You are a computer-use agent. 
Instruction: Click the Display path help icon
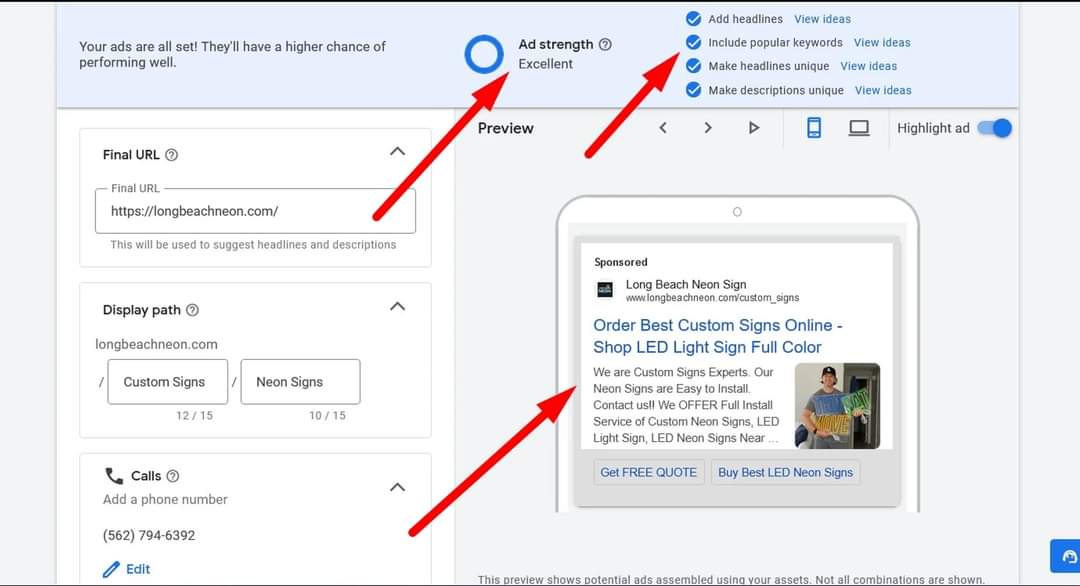pos(191,310)
